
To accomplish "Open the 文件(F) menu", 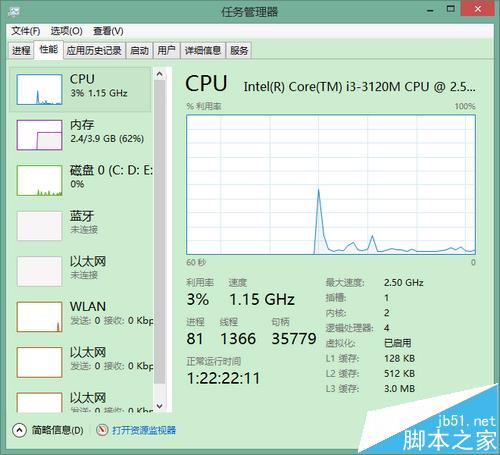I will coord(26,31).
